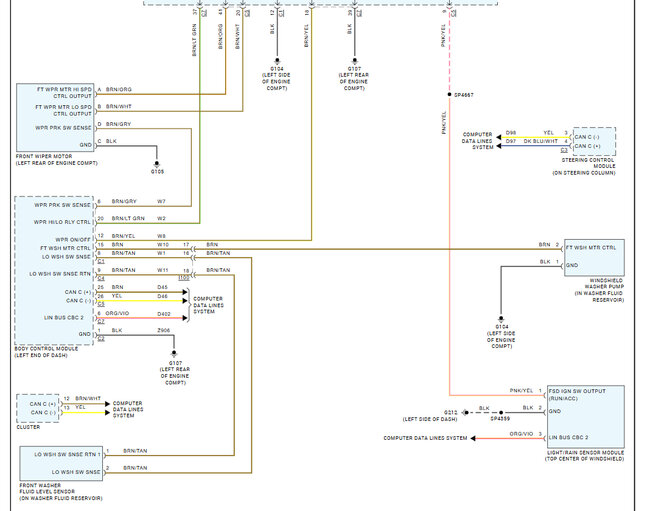
Task: Click the FT WPR MTR LO SPD CTRL OUTPUT pin
Action: point(63,110)
